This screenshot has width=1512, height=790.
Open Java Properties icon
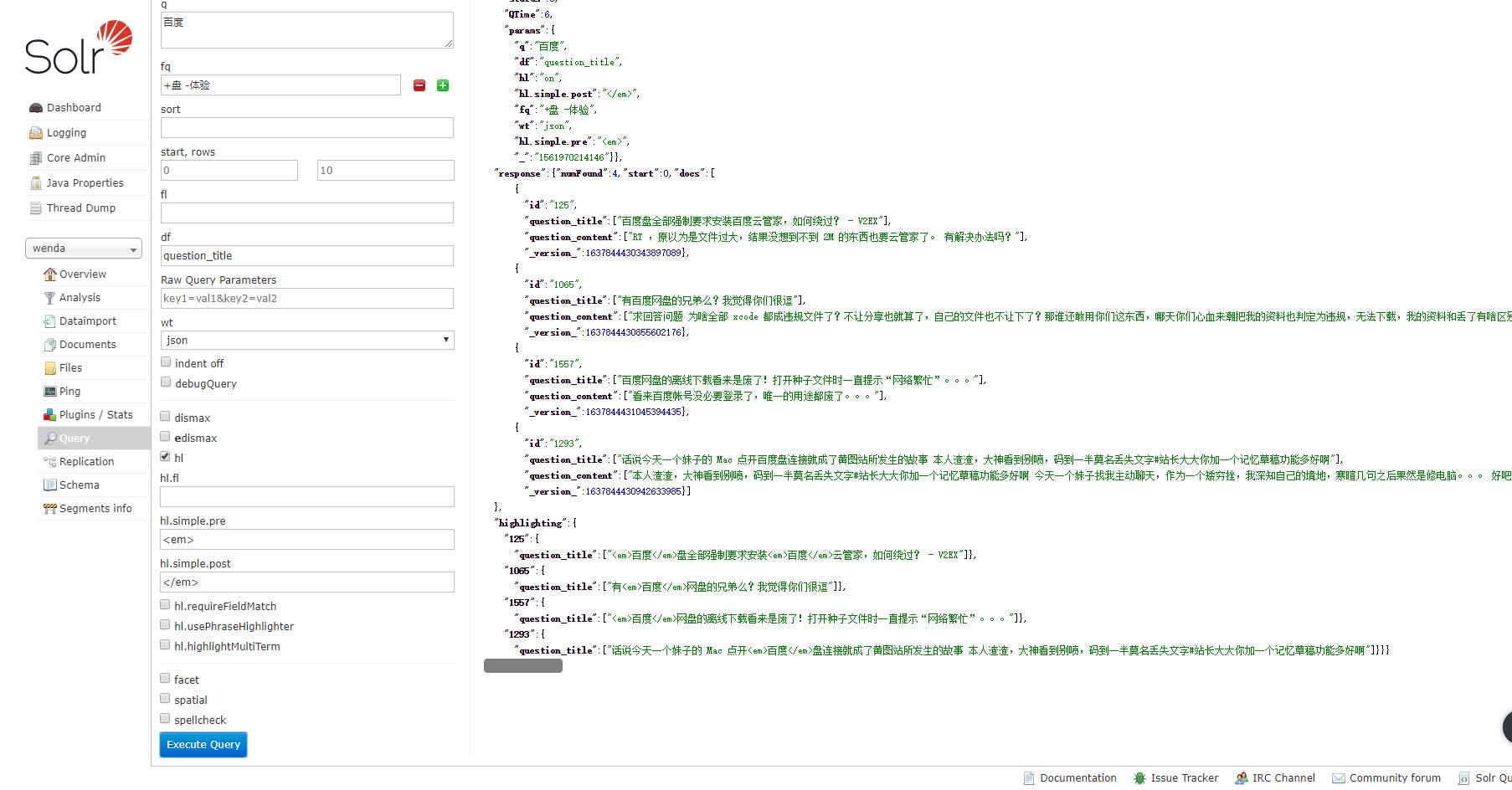(36, 183)
